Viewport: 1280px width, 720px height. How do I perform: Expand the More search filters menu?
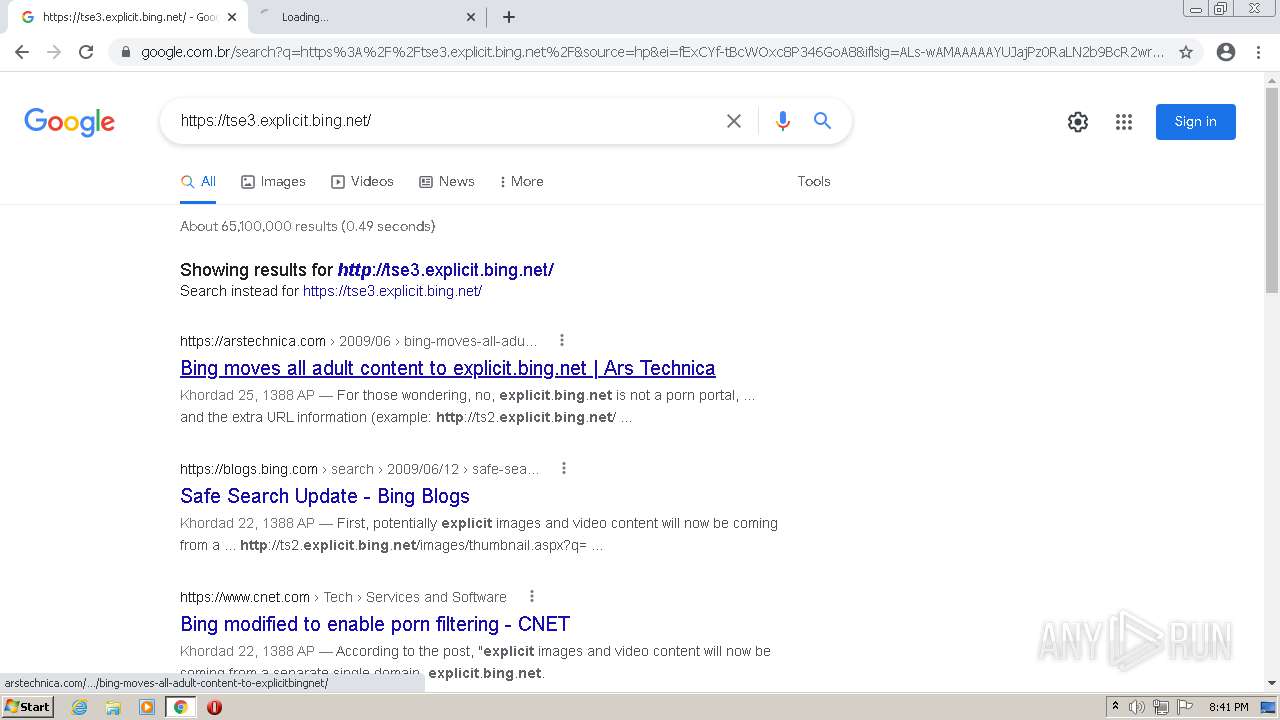[521, 182]
